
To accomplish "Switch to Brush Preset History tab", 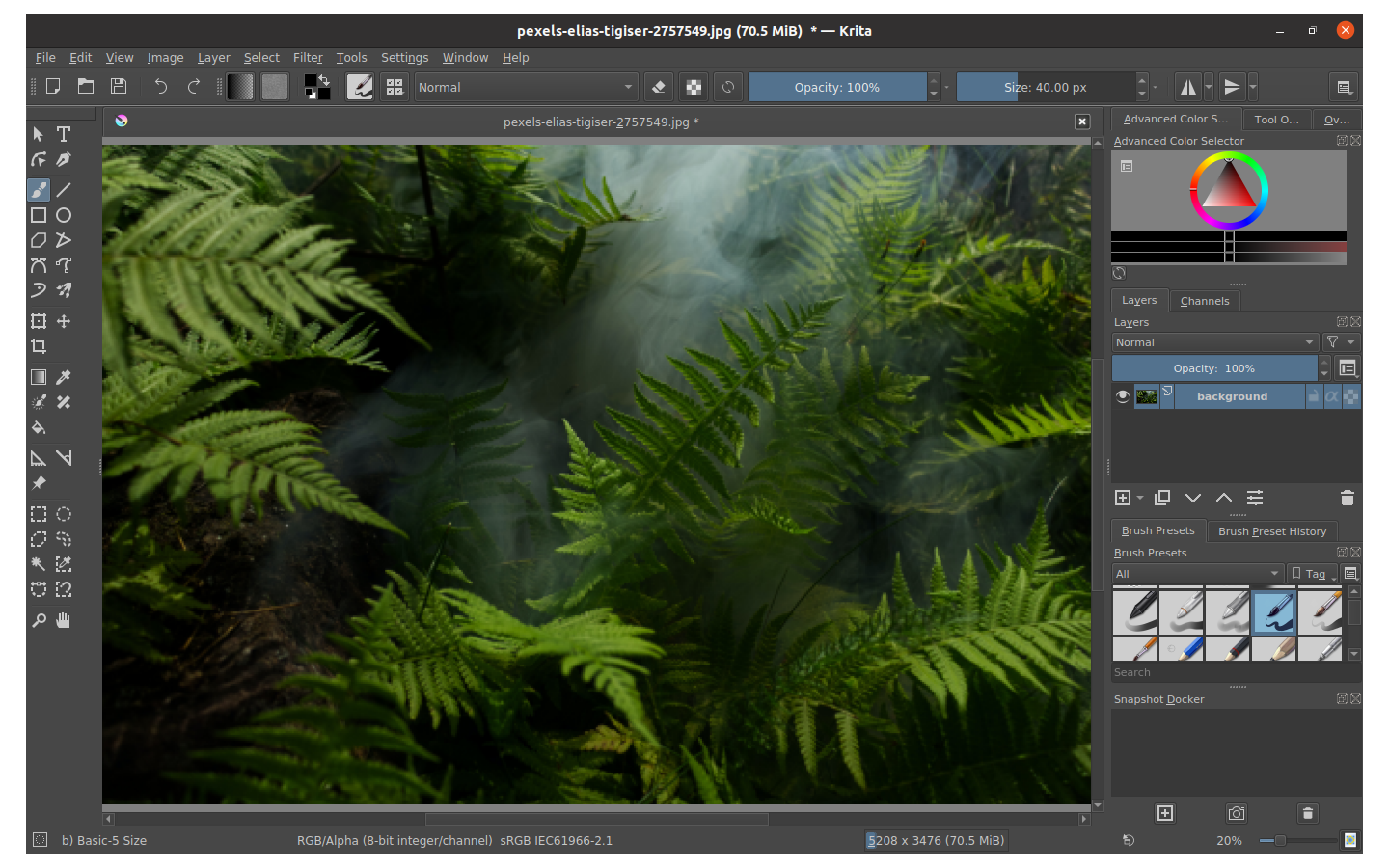I will [x=1272, y=531].
